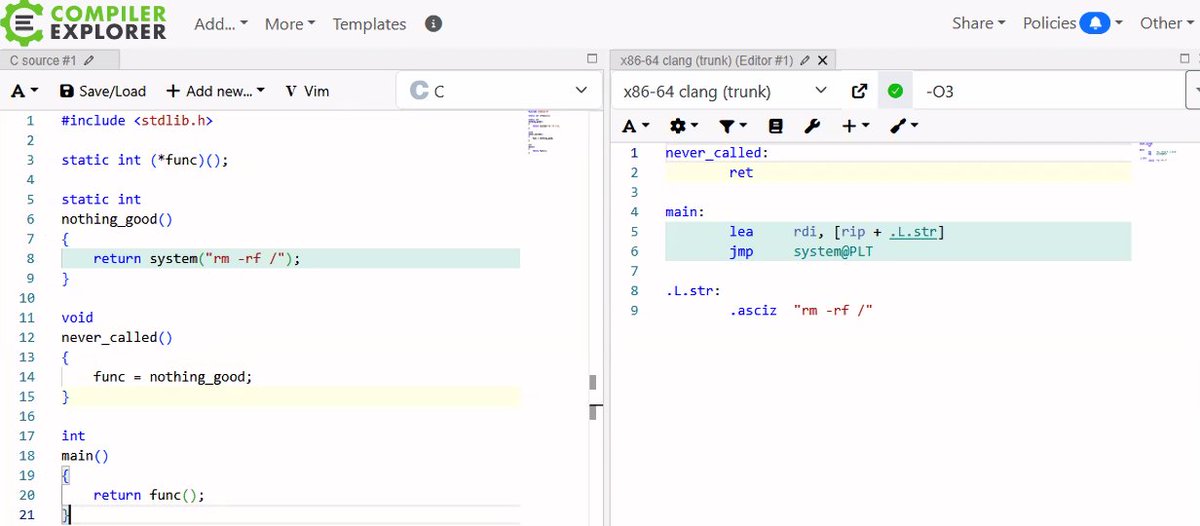1200x526 pixels.
Task: Open the add new plus menu in compiler pane
Action: (x=855, y=126)
